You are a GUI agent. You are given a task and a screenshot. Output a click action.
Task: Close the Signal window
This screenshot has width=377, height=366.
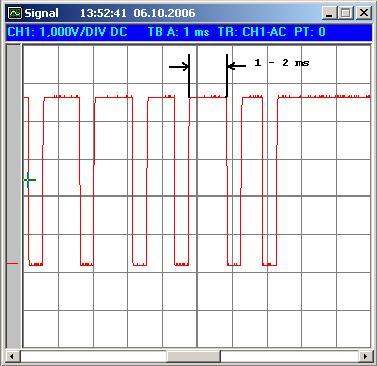[363, 13]
